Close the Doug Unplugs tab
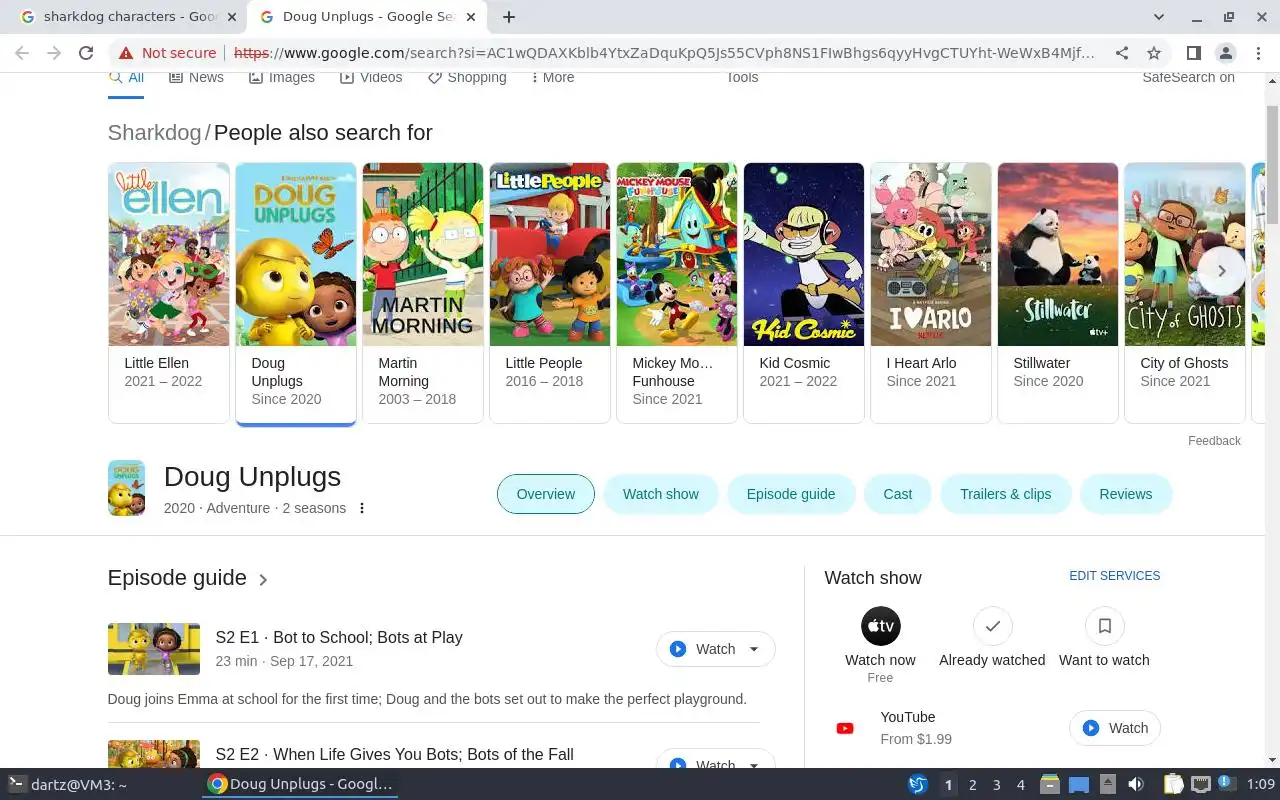The image size is (1280, 800). point(472,17)
